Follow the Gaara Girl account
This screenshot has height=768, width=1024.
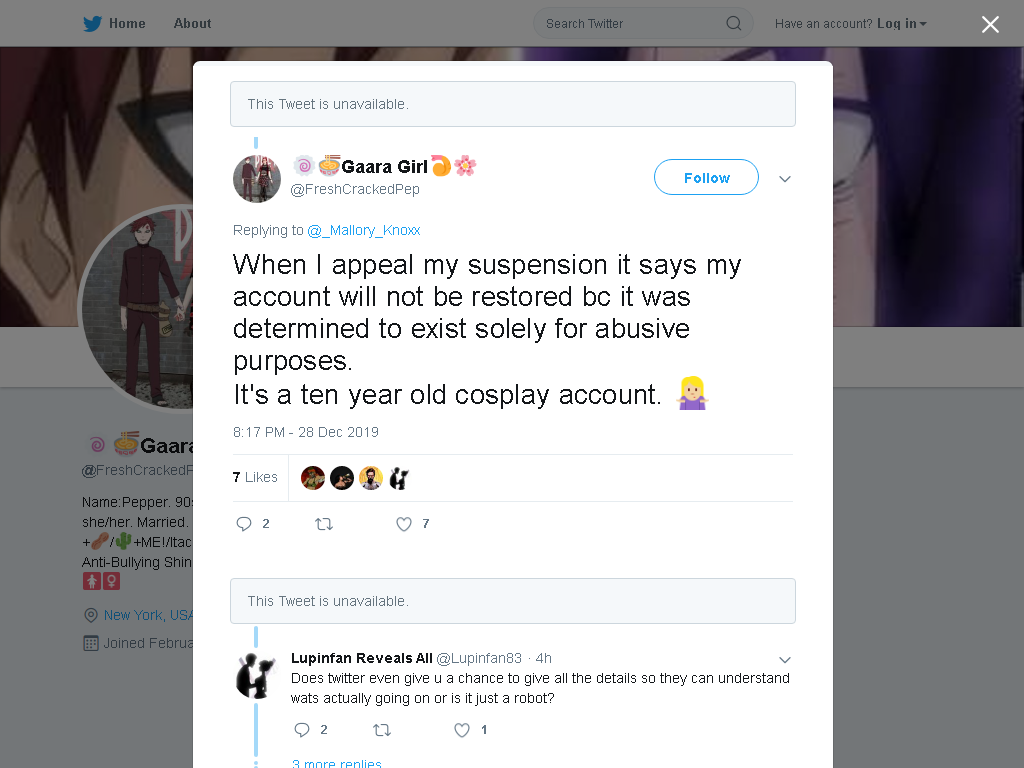tap(706, 177)
